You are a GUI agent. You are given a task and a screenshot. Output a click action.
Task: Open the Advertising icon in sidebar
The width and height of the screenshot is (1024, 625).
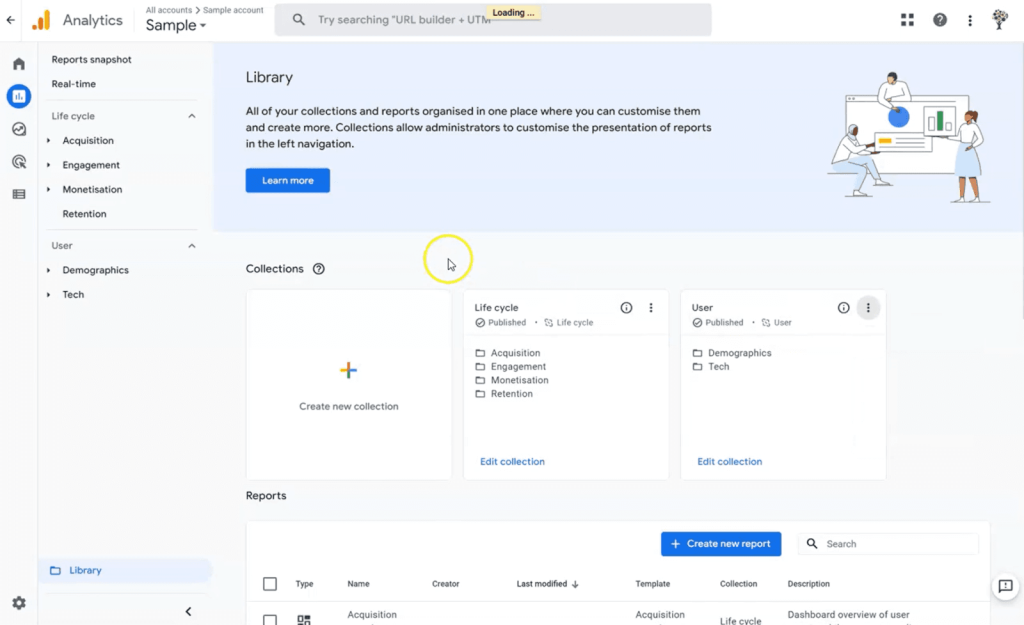(x=19, y=162)
